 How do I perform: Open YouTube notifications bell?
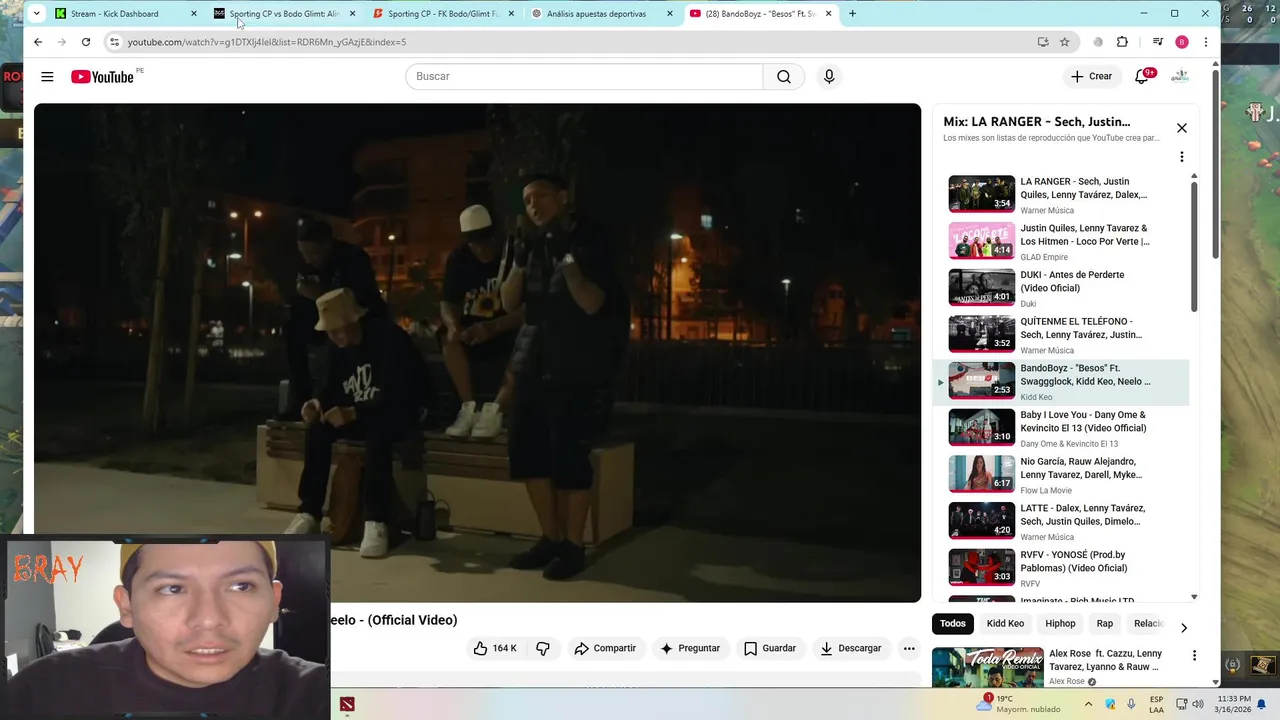(1142, 76)
